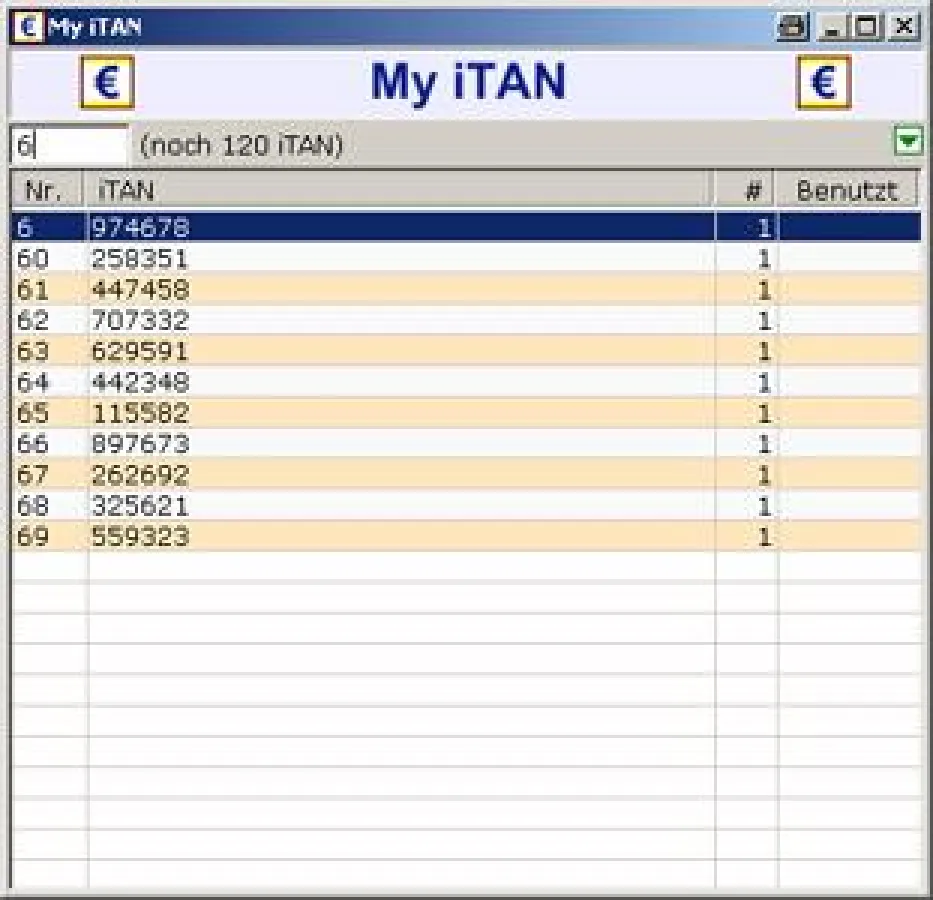This screenshot has width=933, height=900.
Task: Click the right euro symbol icon
Action: tap(821, 83)
